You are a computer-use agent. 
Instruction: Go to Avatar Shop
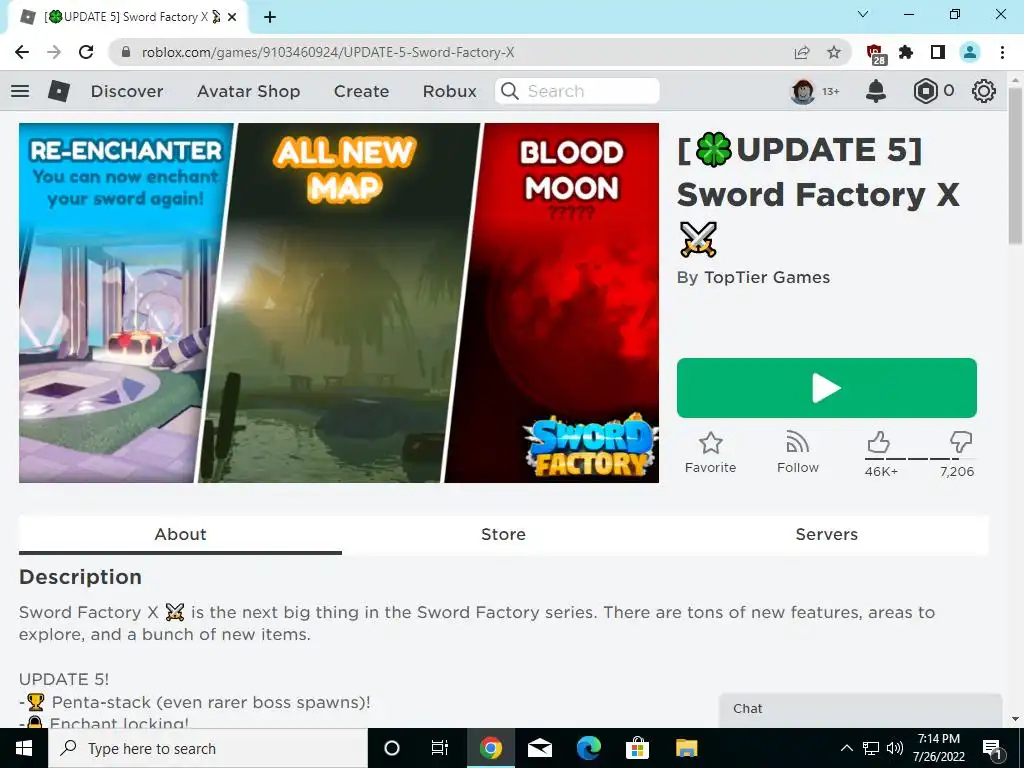pos(249,91)
